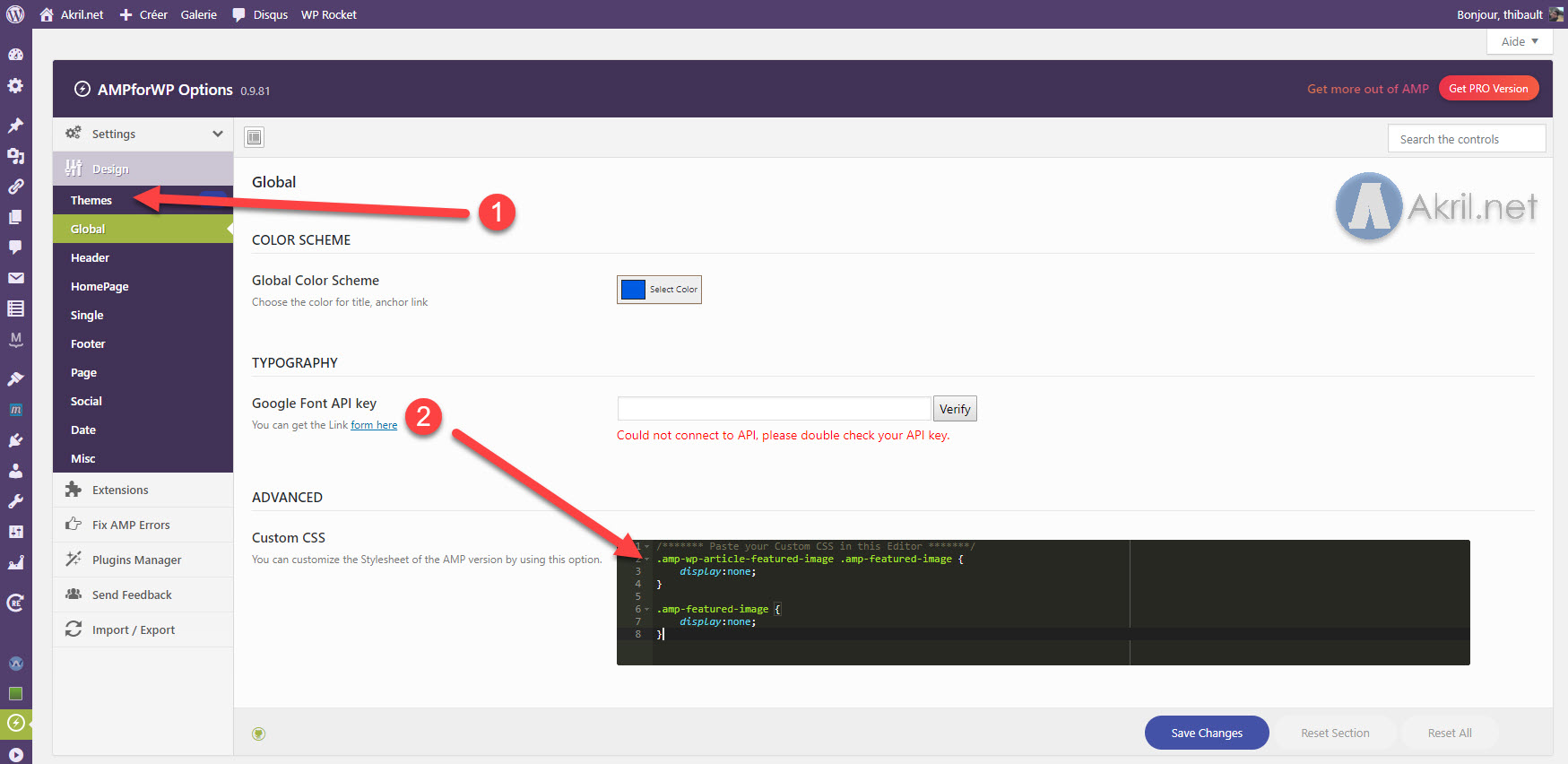
Task: Open the table list icon in sidebar
Action: pyautogui.click(x=15, y=308)
